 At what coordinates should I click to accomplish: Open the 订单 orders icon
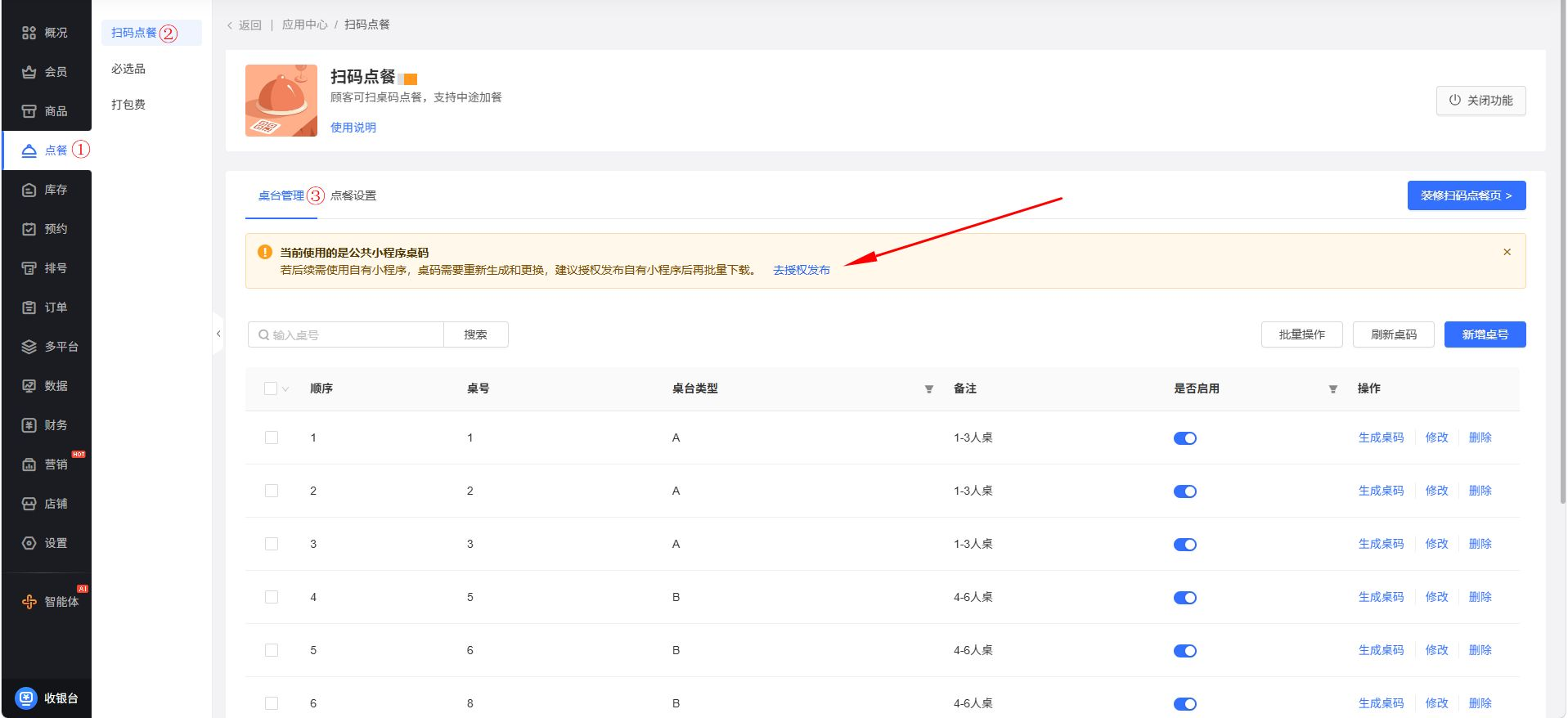tap(29, 307)
